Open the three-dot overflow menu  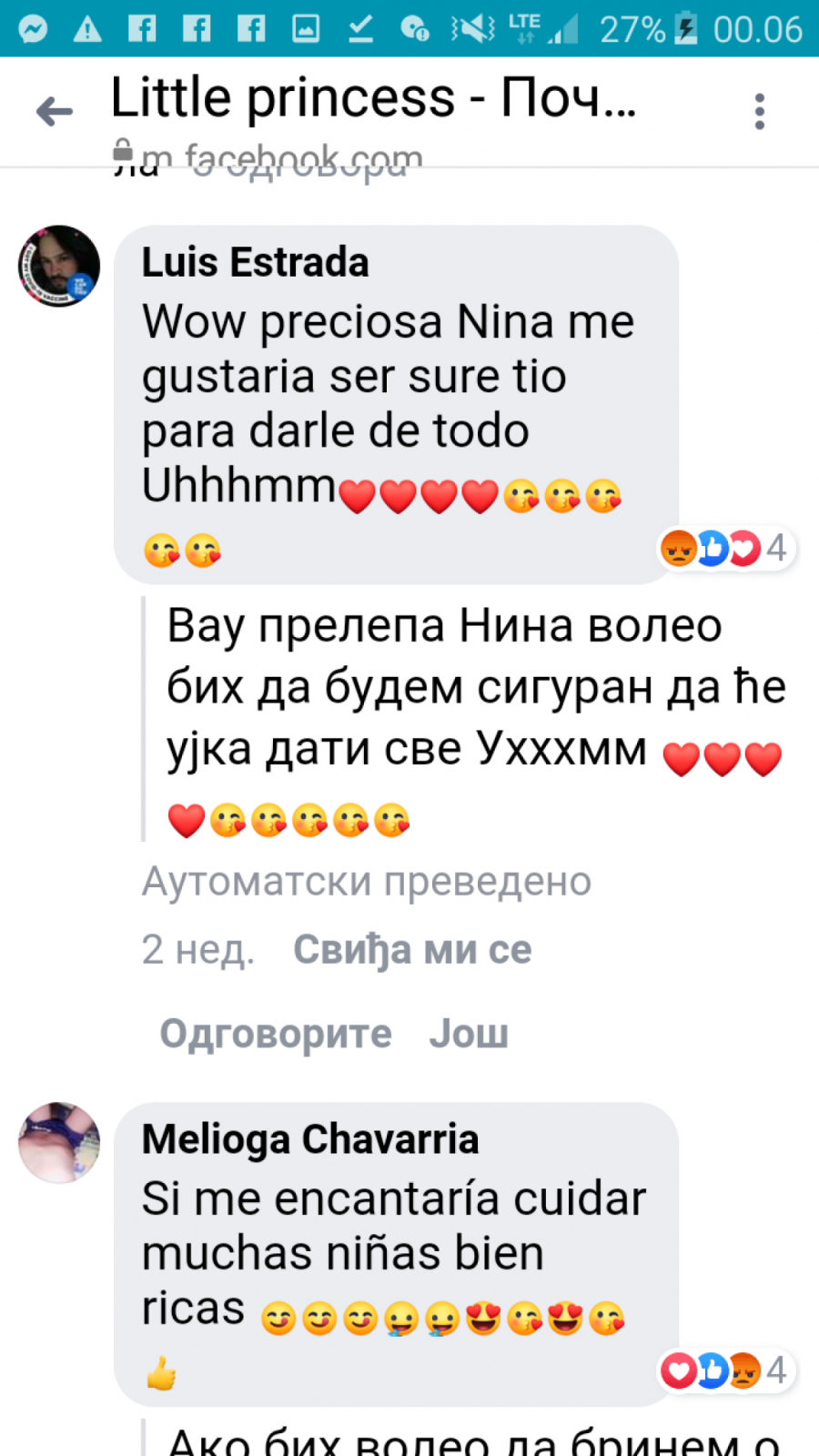coord(759,112)
